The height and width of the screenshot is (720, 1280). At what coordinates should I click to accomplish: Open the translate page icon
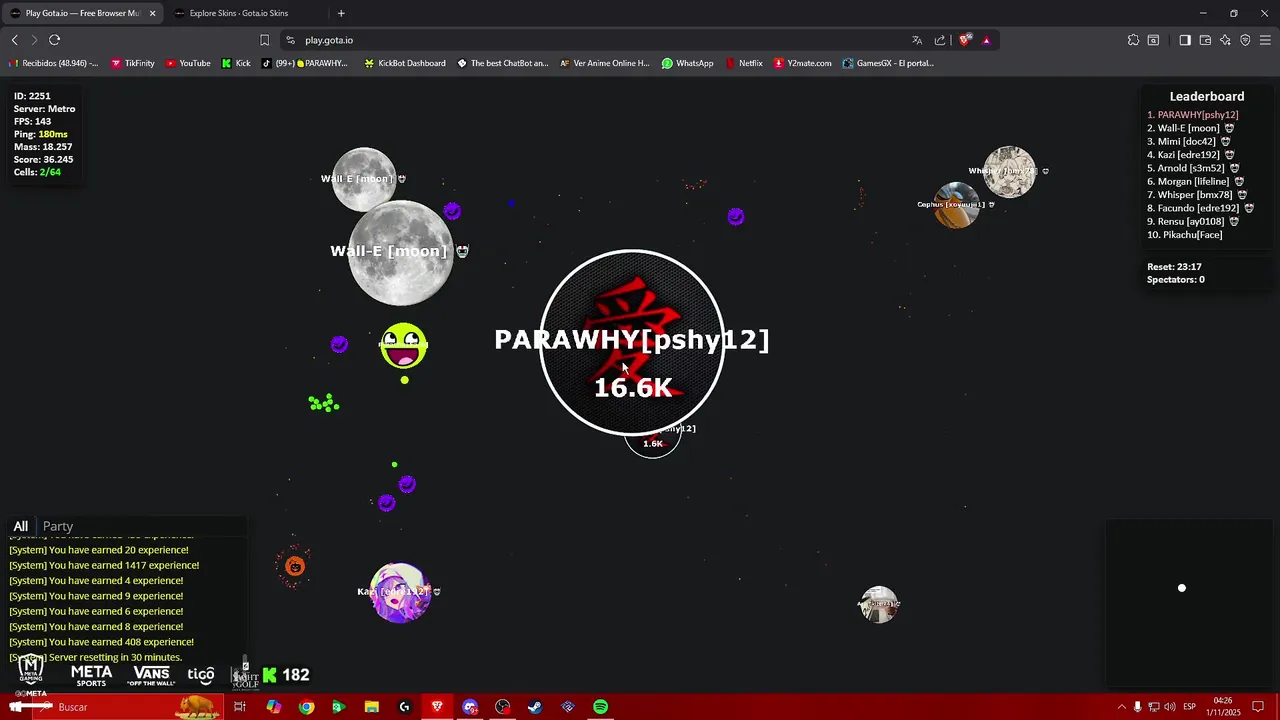point(917,40)
